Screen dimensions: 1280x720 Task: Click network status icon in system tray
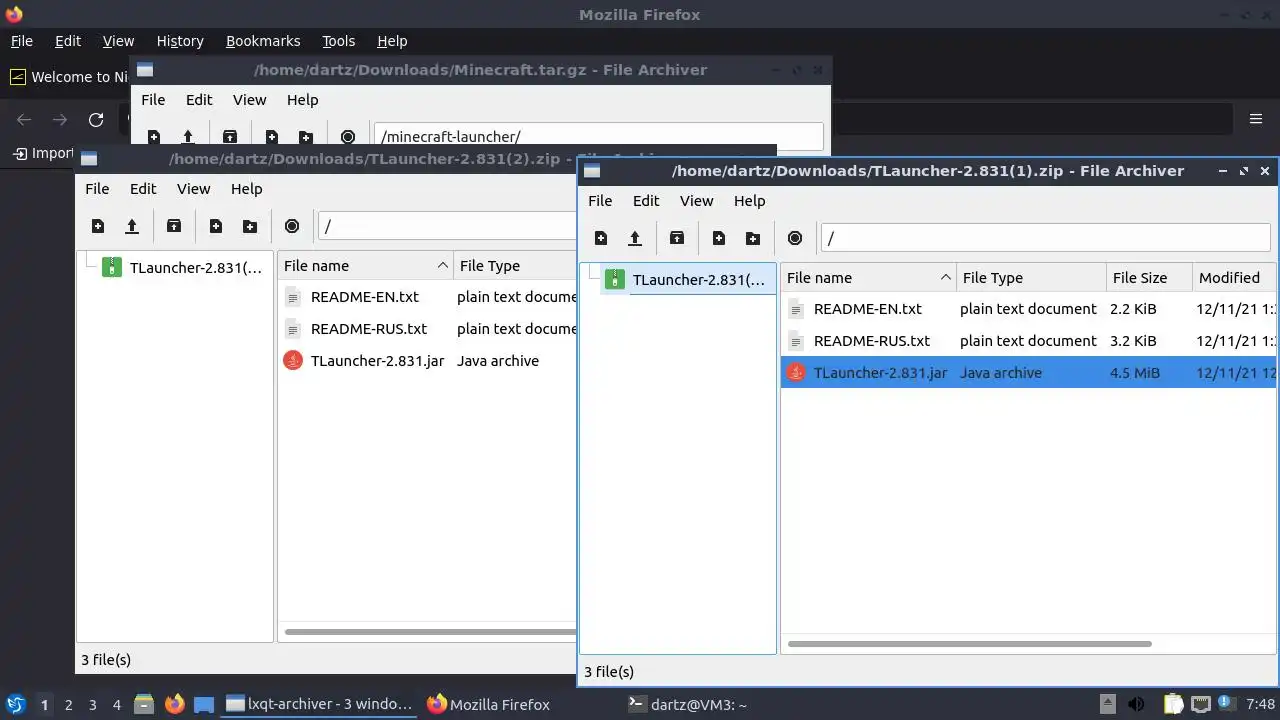[x=1201, y=704]
